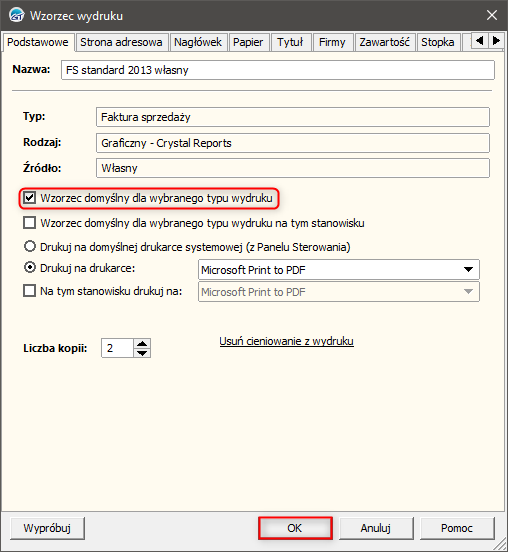This screenshot has height=552, width=508.
Task: Select the Drukuj na drukarce radio button
Action: 30,268
